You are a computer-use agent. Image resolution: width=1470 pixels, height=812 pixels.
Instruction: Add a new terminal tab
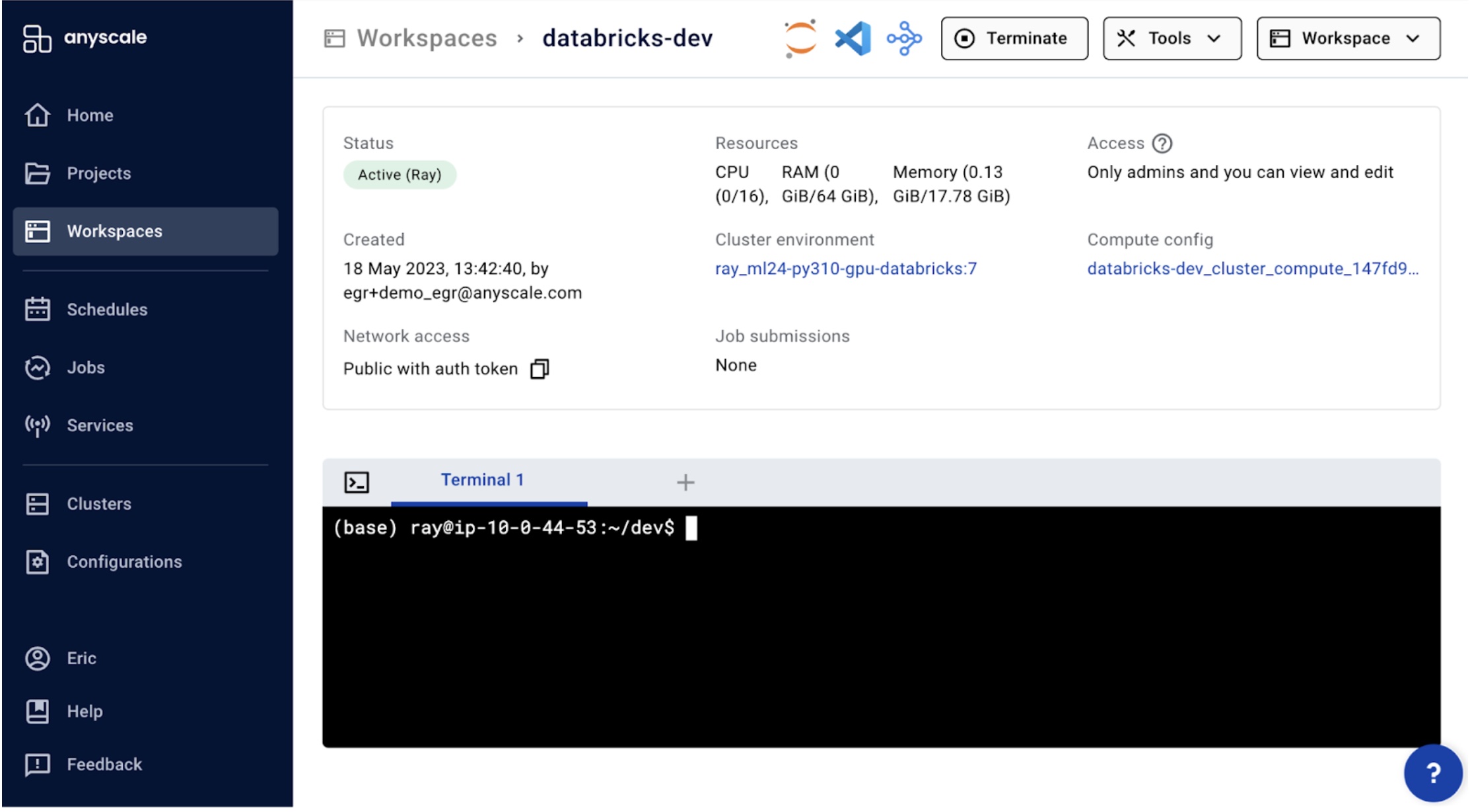coord(685,483)
